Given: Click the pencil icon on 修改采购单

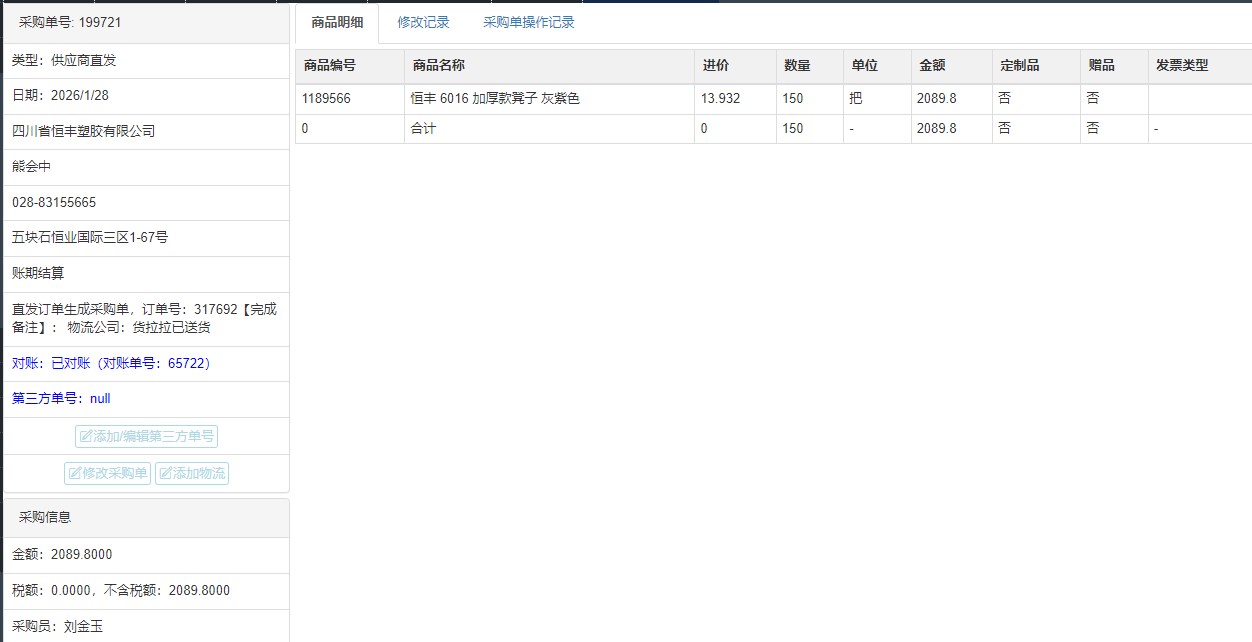Looking at the screenshot, I should click(75, 474).
